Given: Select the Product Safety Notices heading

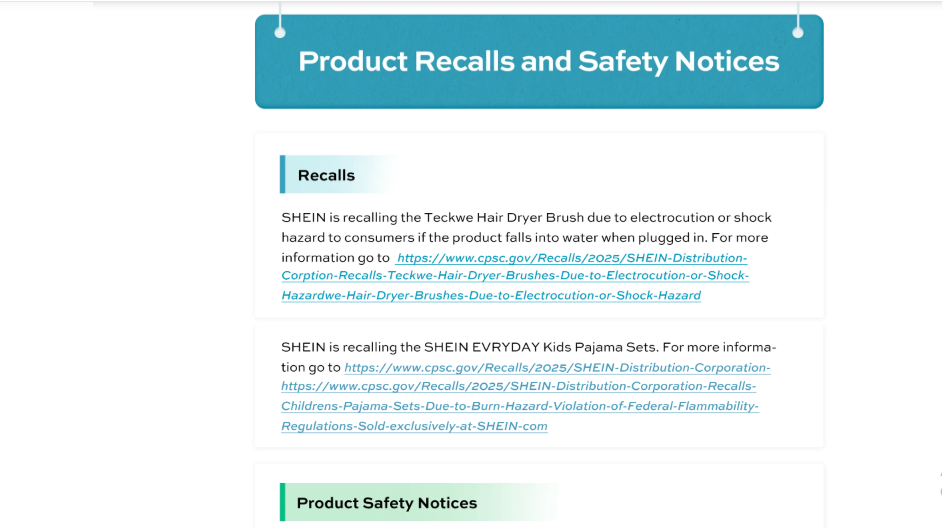Looking at the screenshot, I should click(387, 503).
